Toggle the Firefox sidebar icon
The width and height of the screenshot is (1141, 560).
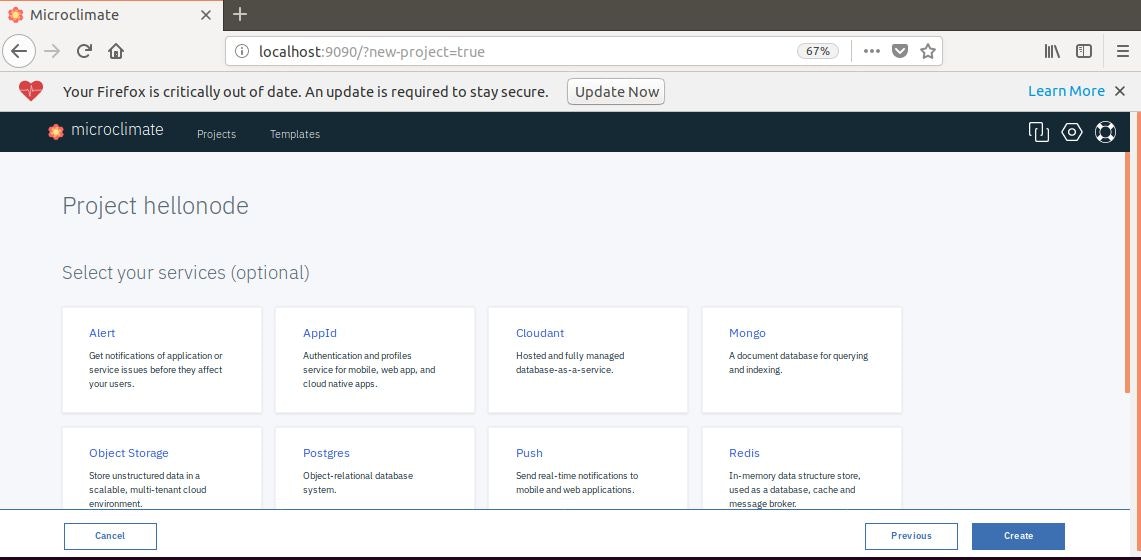(1084, 51)
